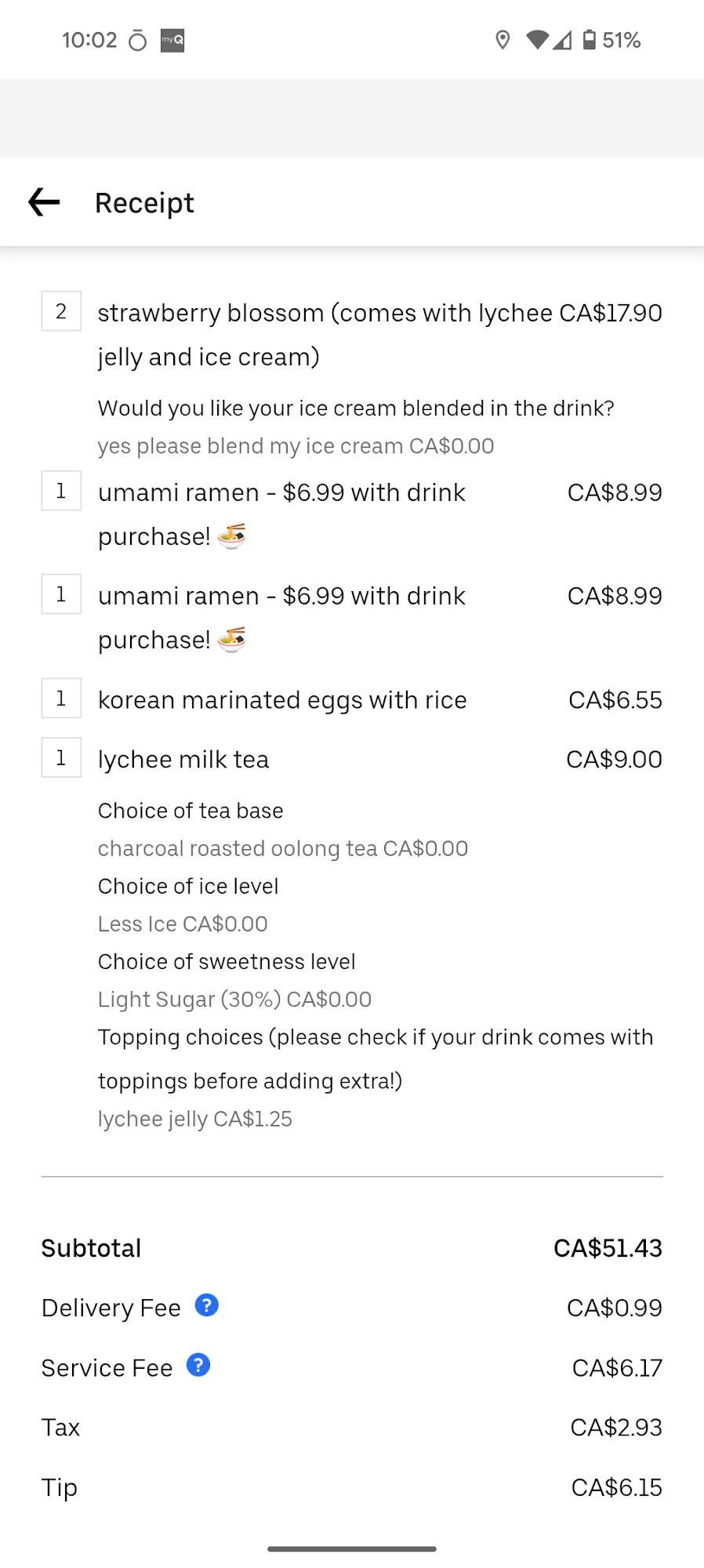The image size is (704, 1568).
Task: Tap the strawberry blossom quantity box
Action: coord(61,311)
